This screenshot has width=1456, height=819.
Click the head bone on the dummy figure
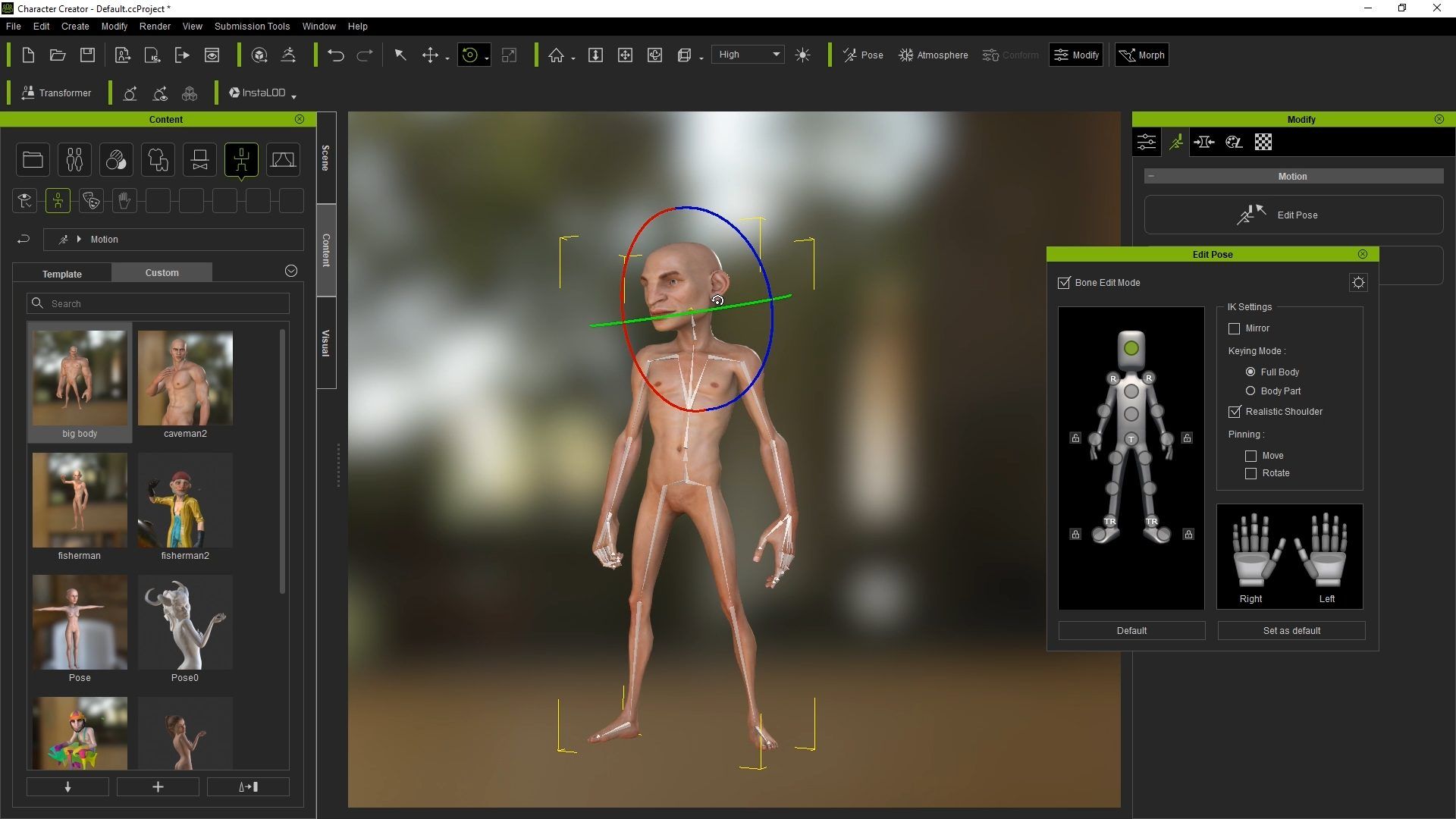pyautogui.click(x=1131, y=348)
